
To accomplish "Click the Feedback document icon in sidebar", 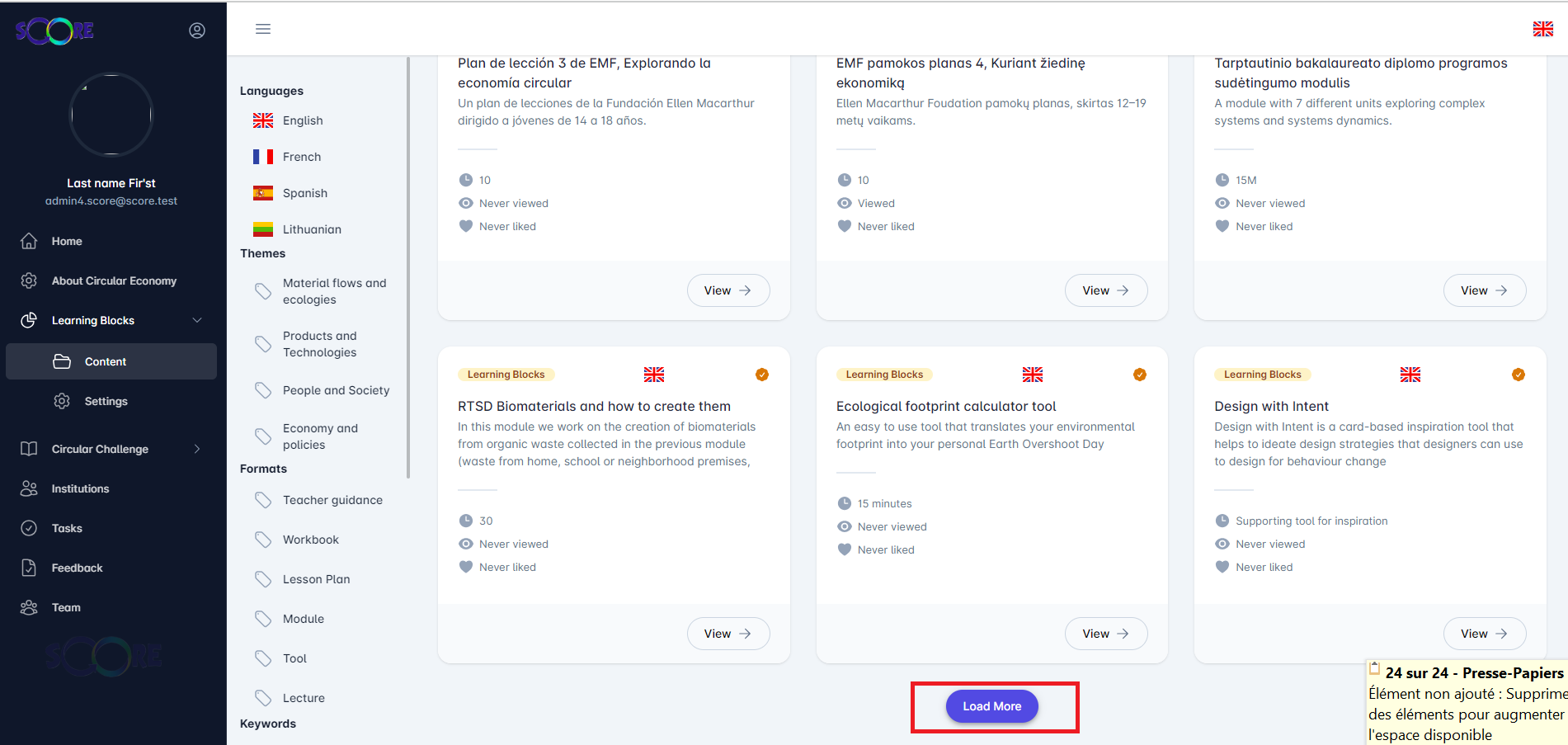I will 29,568.
